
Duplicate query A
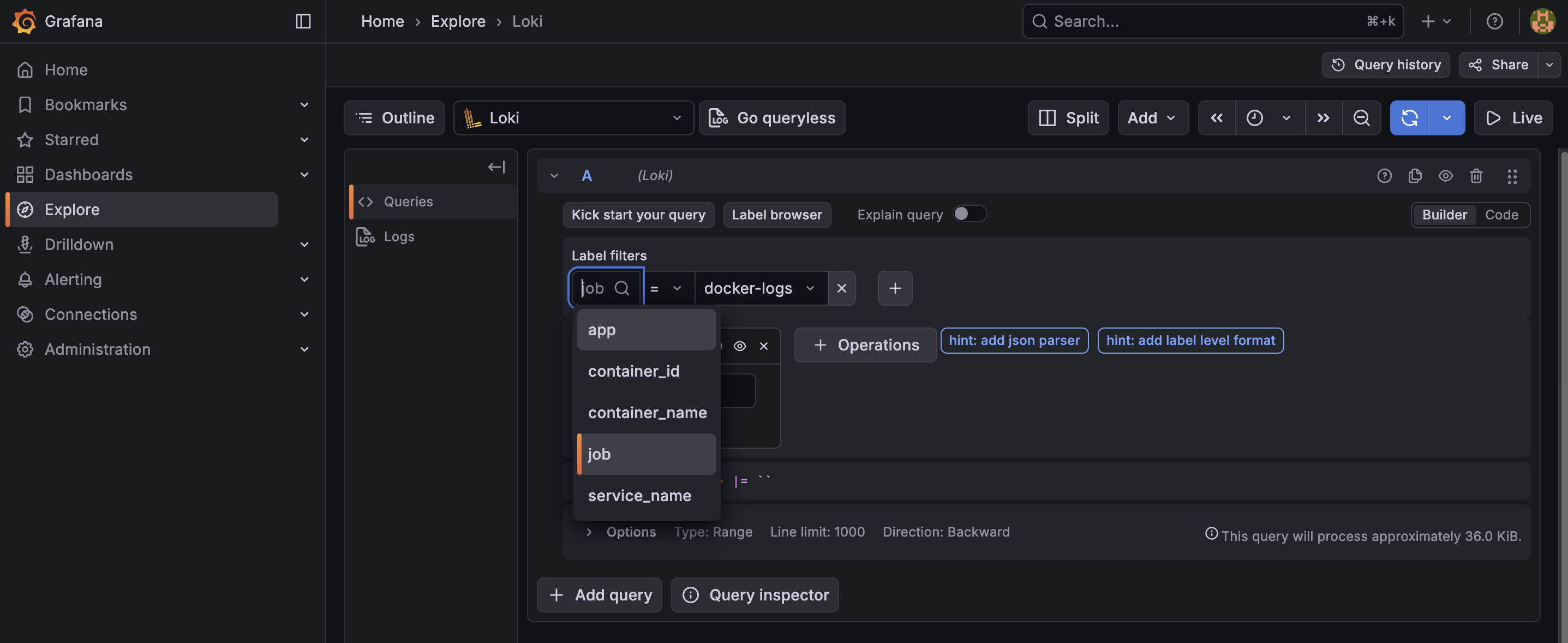point(1415,176)
